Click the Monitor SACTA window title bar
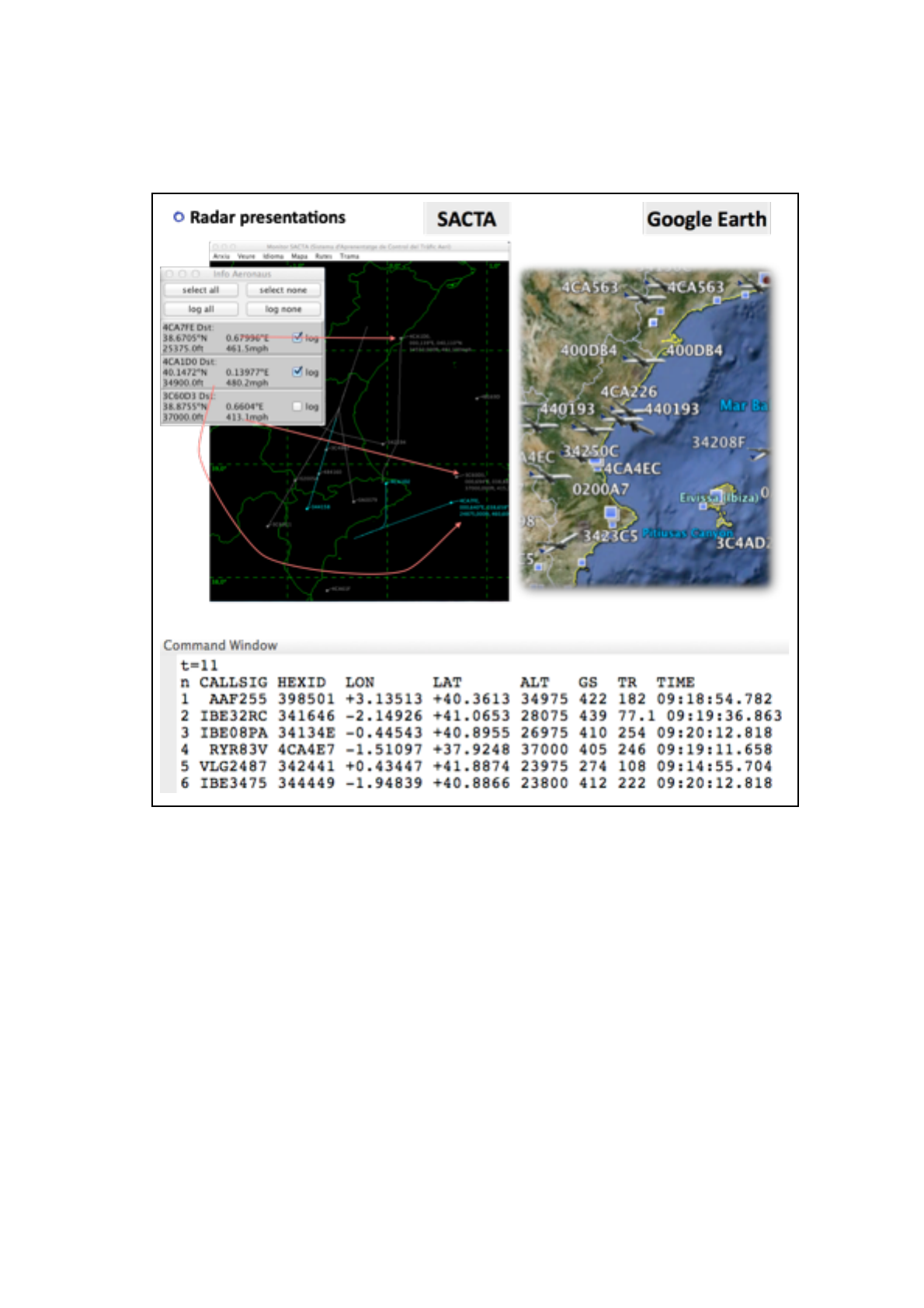The image size is (924, 1308). (359, 246)
